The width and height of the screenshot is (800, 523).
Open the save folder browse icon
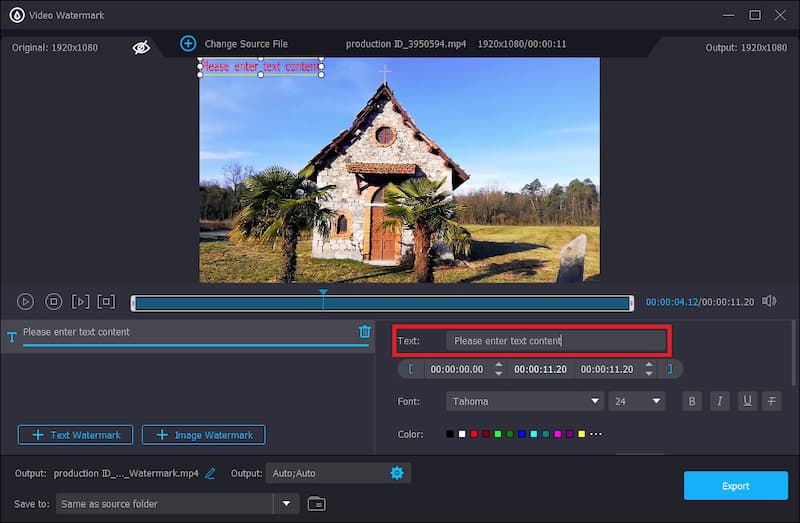point(317,504)
